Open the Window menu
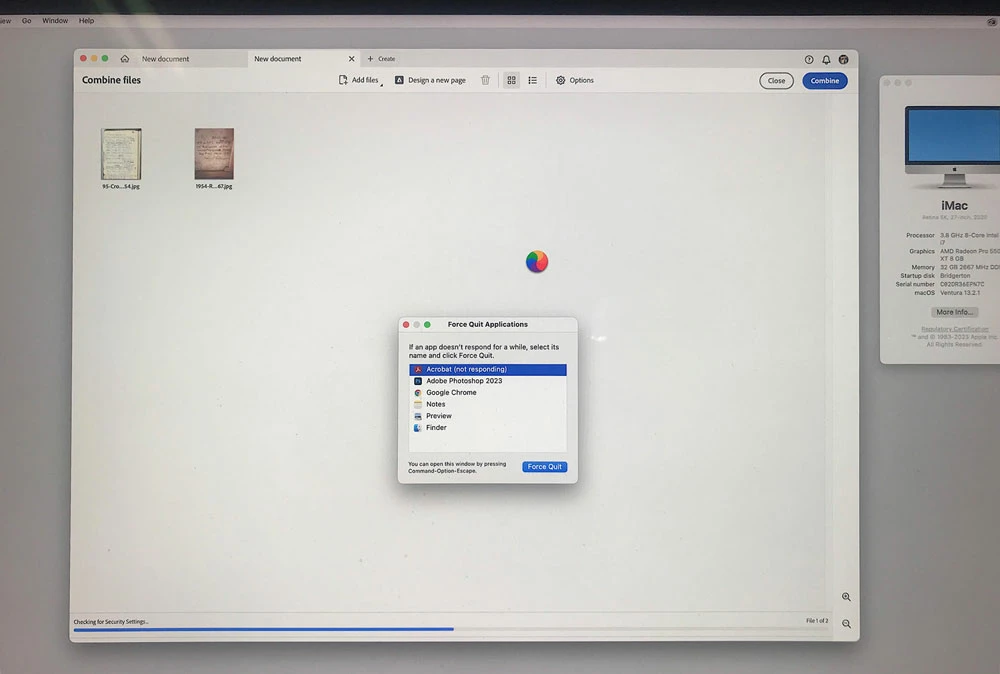Viewport: 1000px width, 674px height. 55,21
